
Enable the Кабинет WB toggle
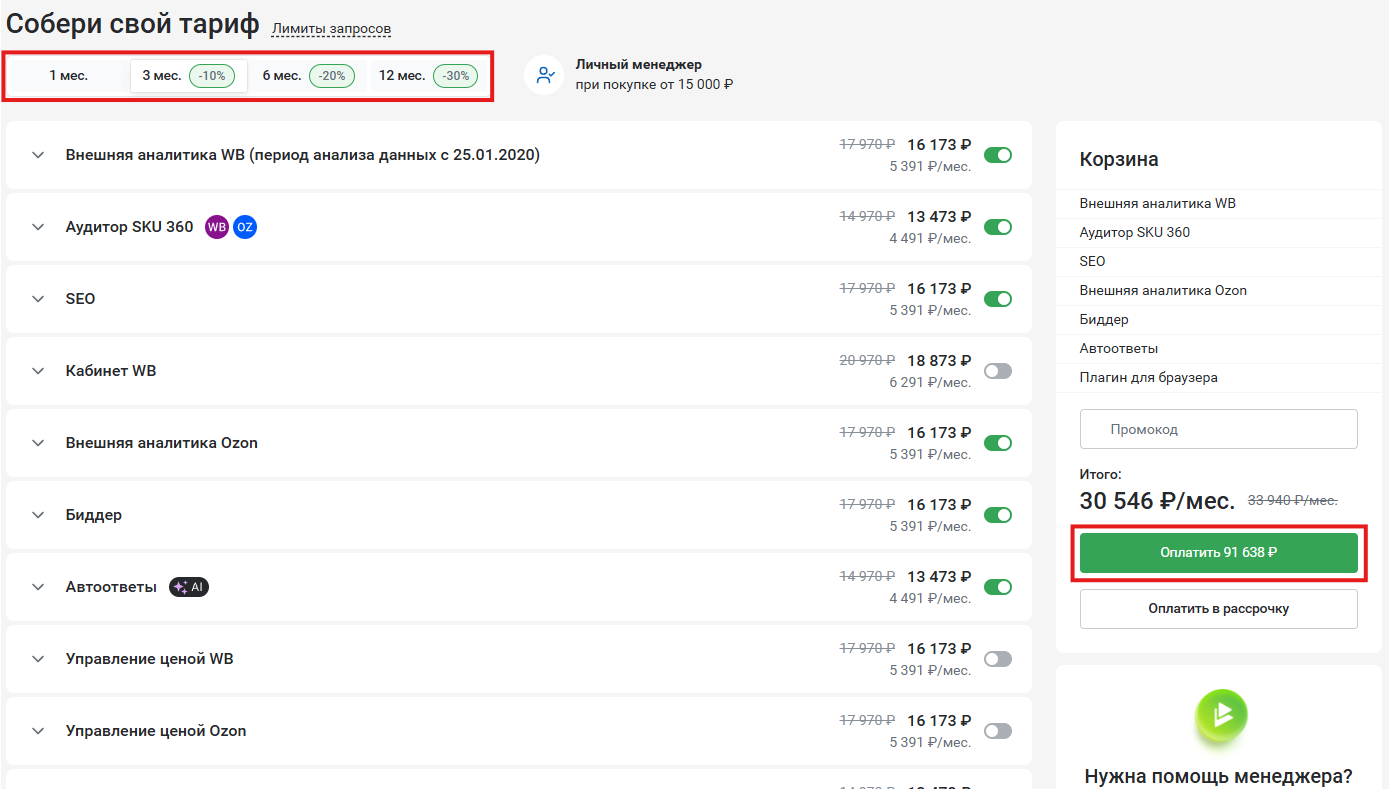point(998,371)
